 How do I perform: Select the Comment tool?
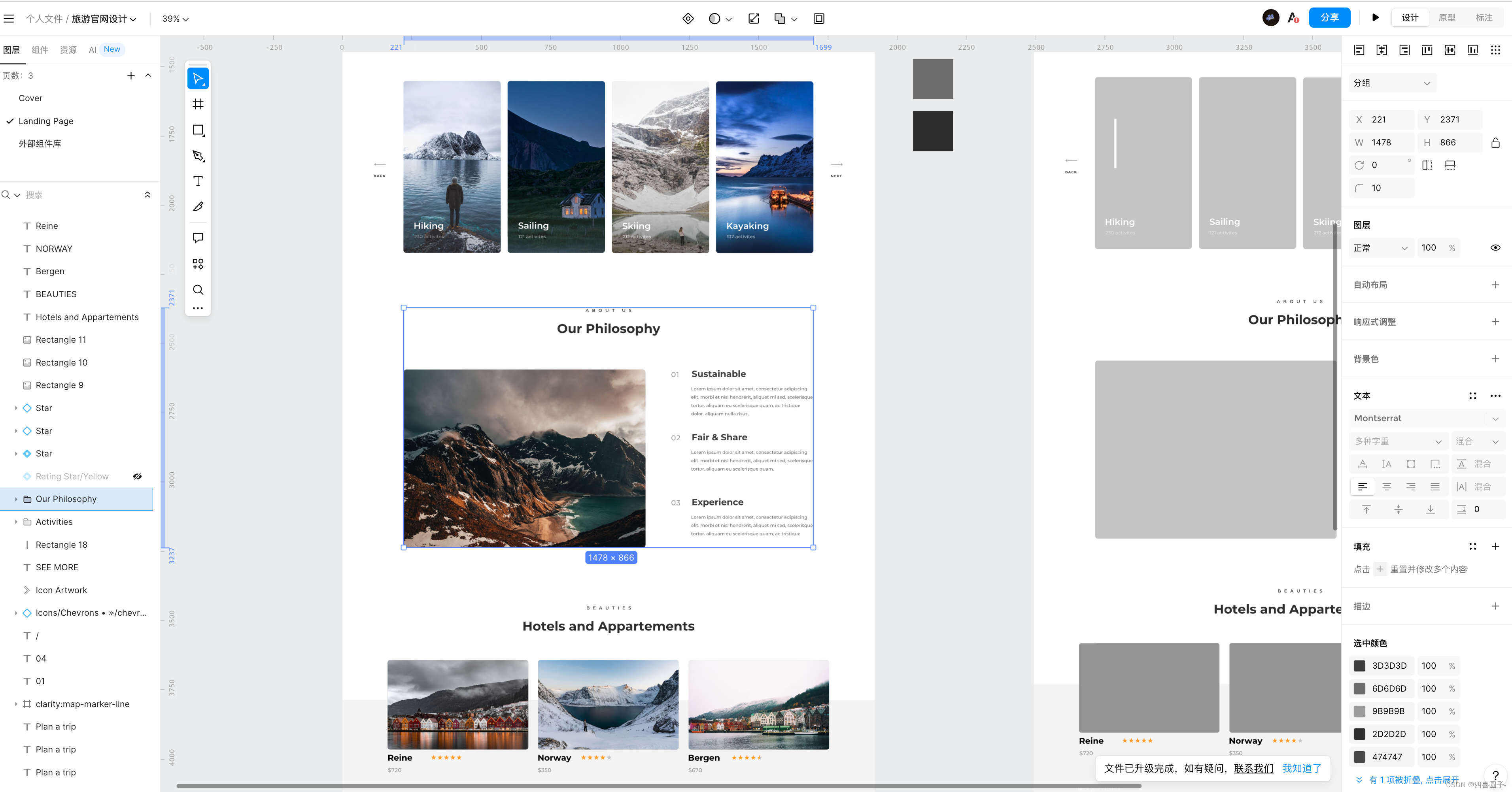click(x=198, y=238)
